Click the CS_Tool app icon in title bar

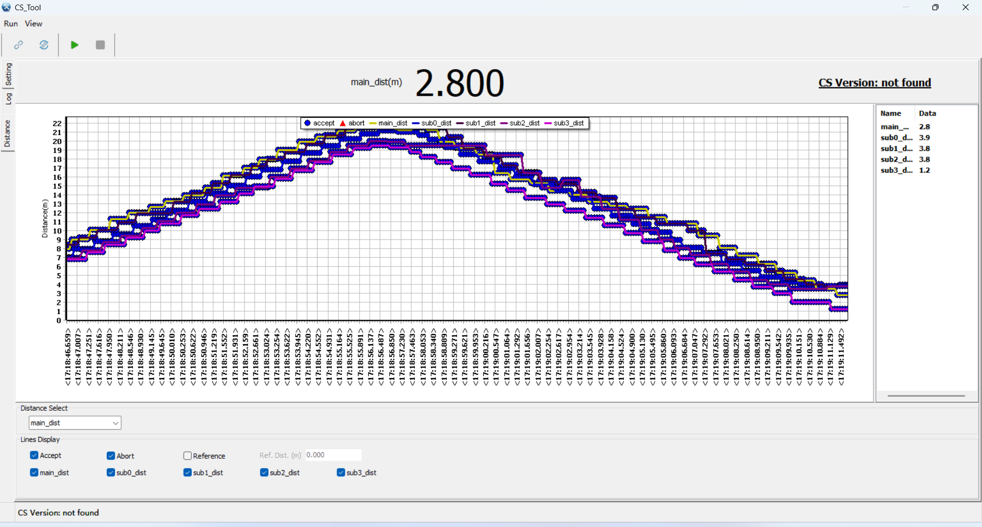[x=7, y=7]
